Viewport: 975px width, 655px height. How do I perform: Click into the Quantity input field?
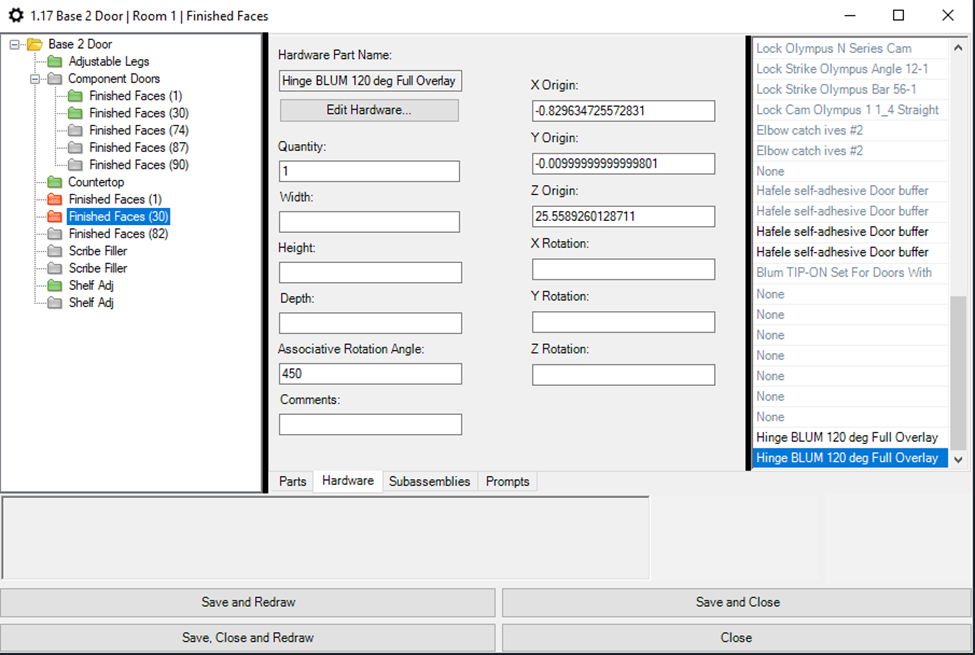click(x=369, y=172)
